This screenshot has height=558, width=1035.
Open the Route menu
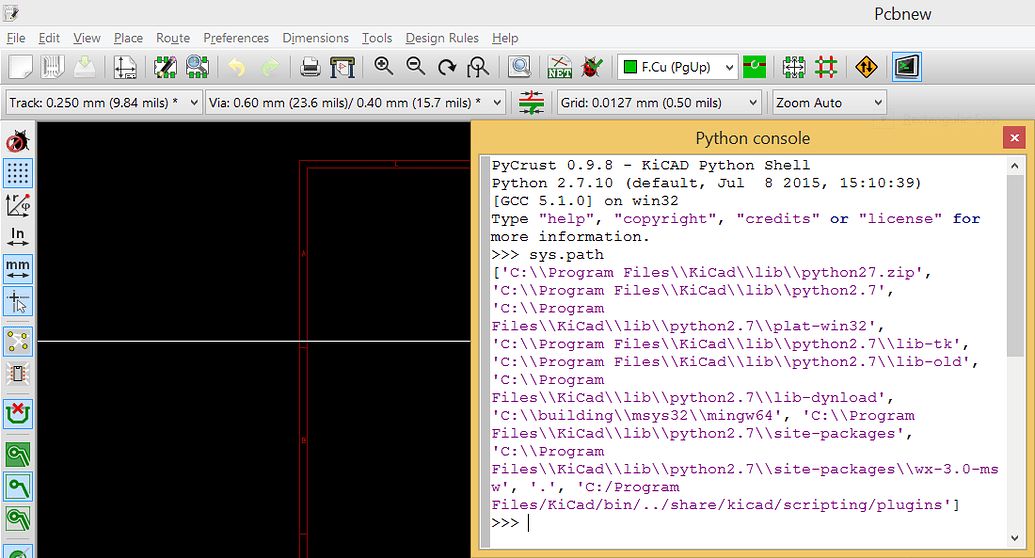(173, 38)
